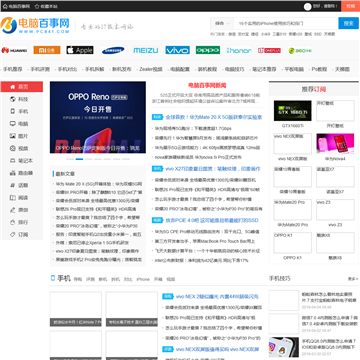The width and height of the screenshot is (360, 360).
Task: Select the vivo brand logo
Action: pos(178,50)
